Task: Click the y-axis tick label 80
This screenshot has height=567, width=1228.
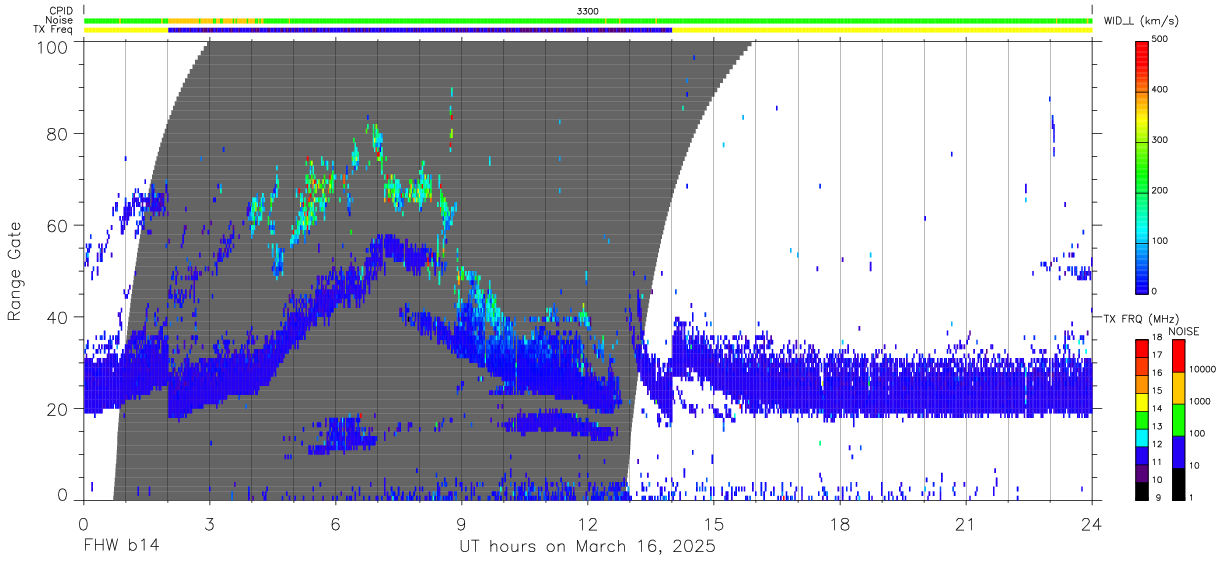Action: 58,133
